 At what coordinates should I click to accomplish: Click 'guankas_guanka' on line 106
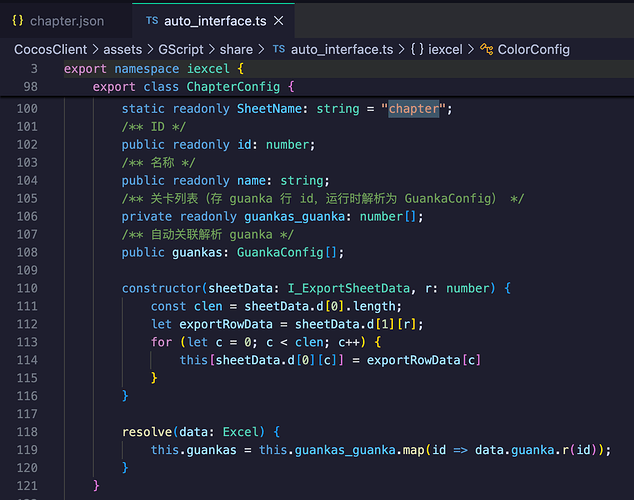[294, 216]
